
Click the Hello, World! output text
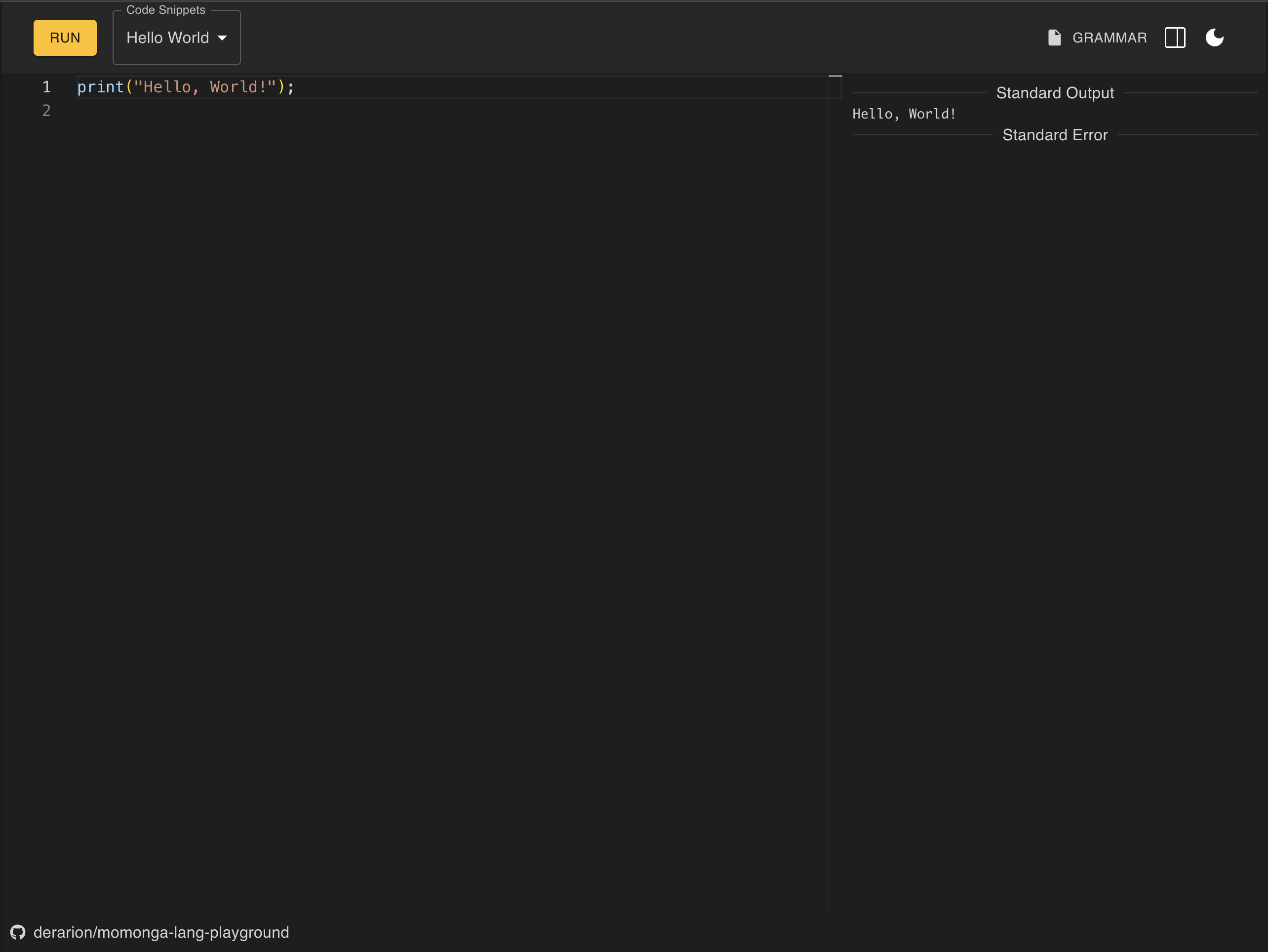[904, 114]
